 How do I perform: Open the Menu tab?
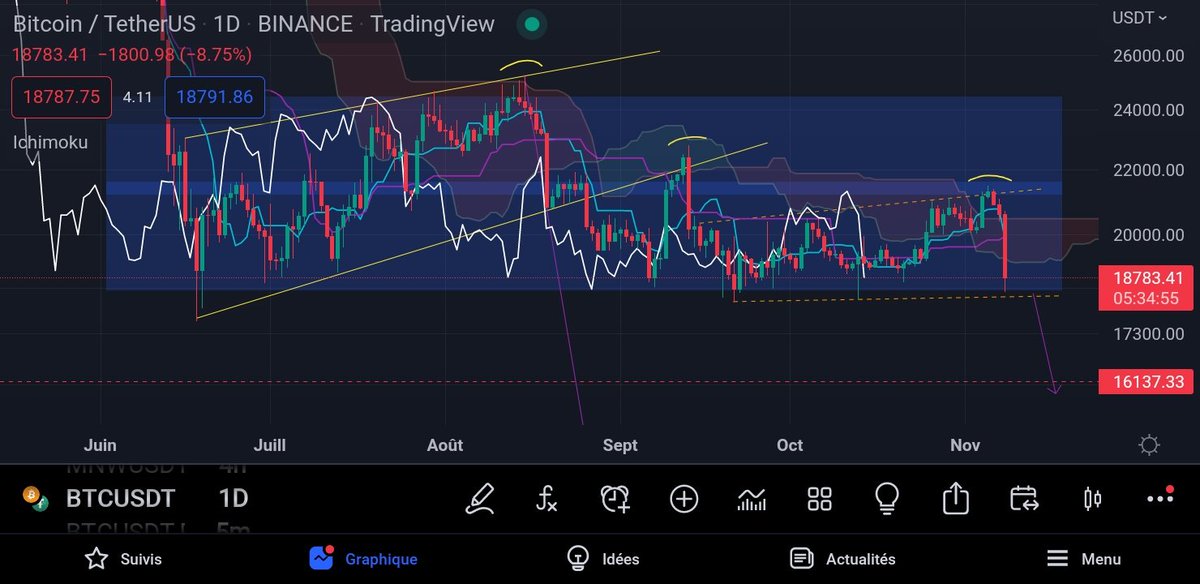point(1083,559)
